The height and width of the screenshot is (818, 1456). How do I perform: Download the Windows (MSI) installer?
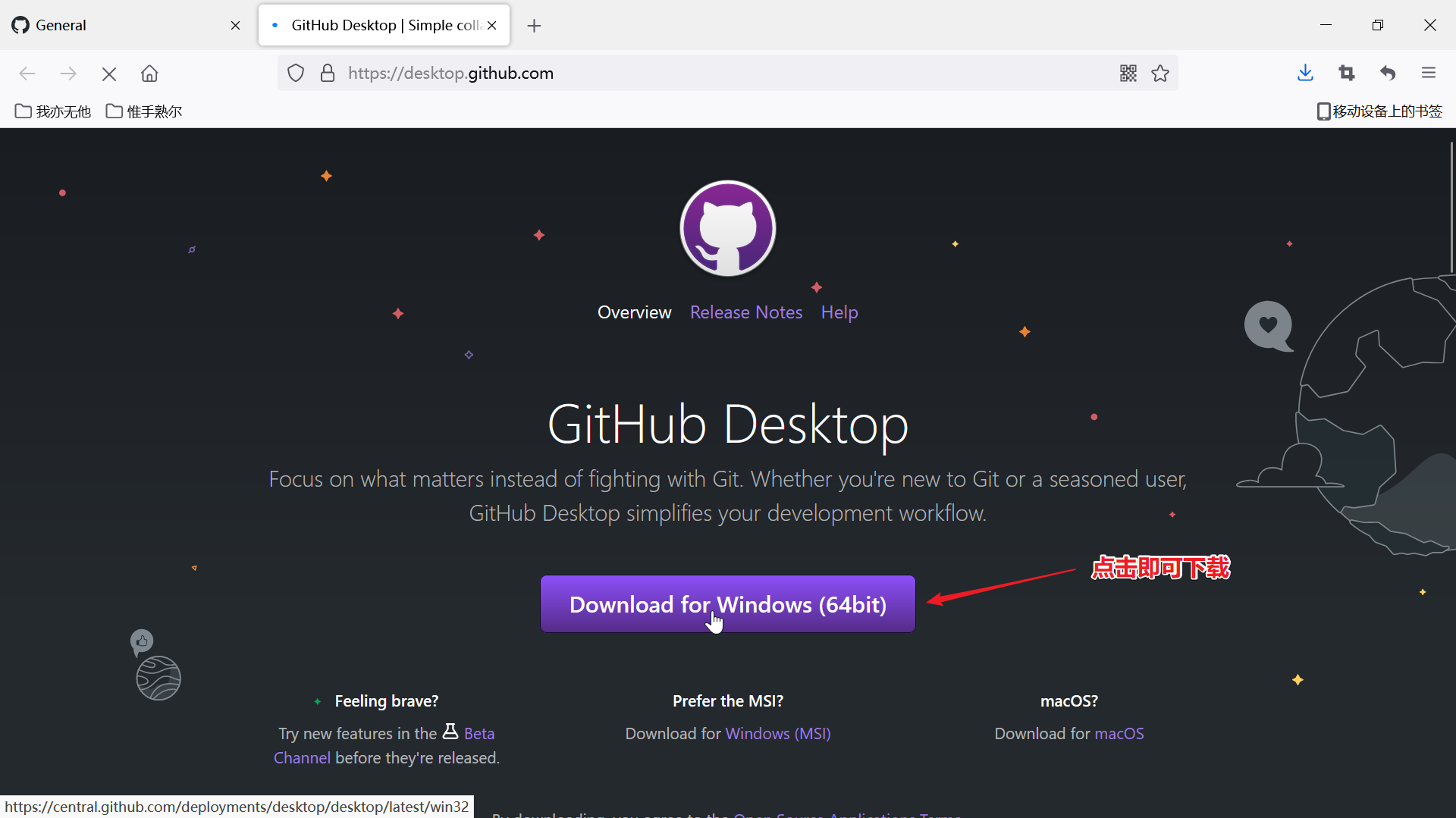[x=778, y=734]
